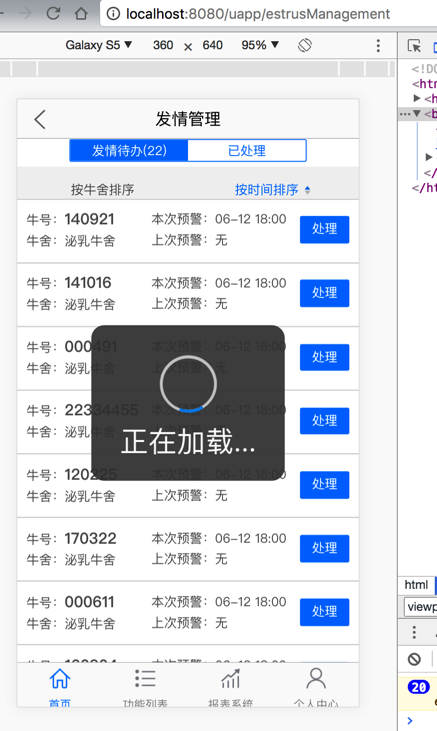437x731 pixels.
Task: Click 处理 for cow 000611
Action: point(325,612)
